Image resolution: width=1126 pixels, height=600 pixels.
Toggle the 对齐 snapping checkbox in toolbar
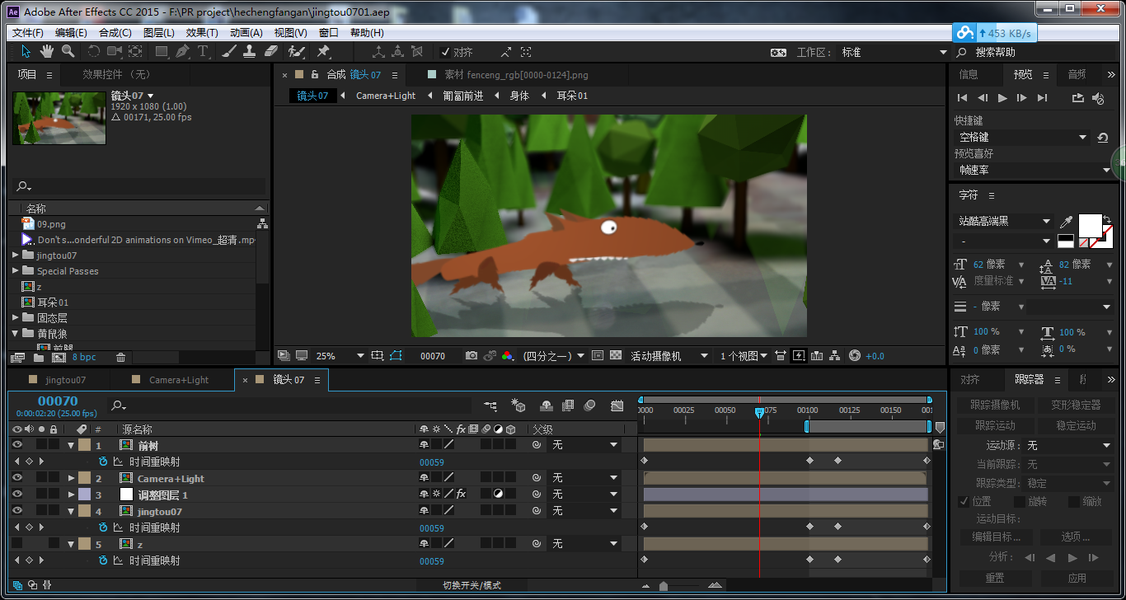point(445,52)
